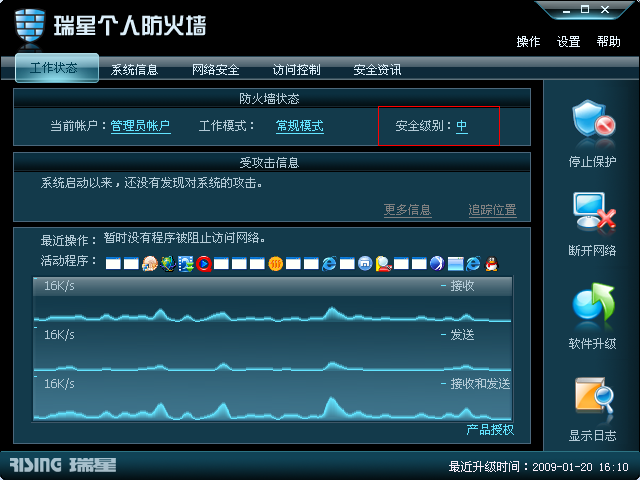The height and width of the screenshot is (480, 640).
Task: Switch to the 系统信息 tab
Action: [134, 70]
